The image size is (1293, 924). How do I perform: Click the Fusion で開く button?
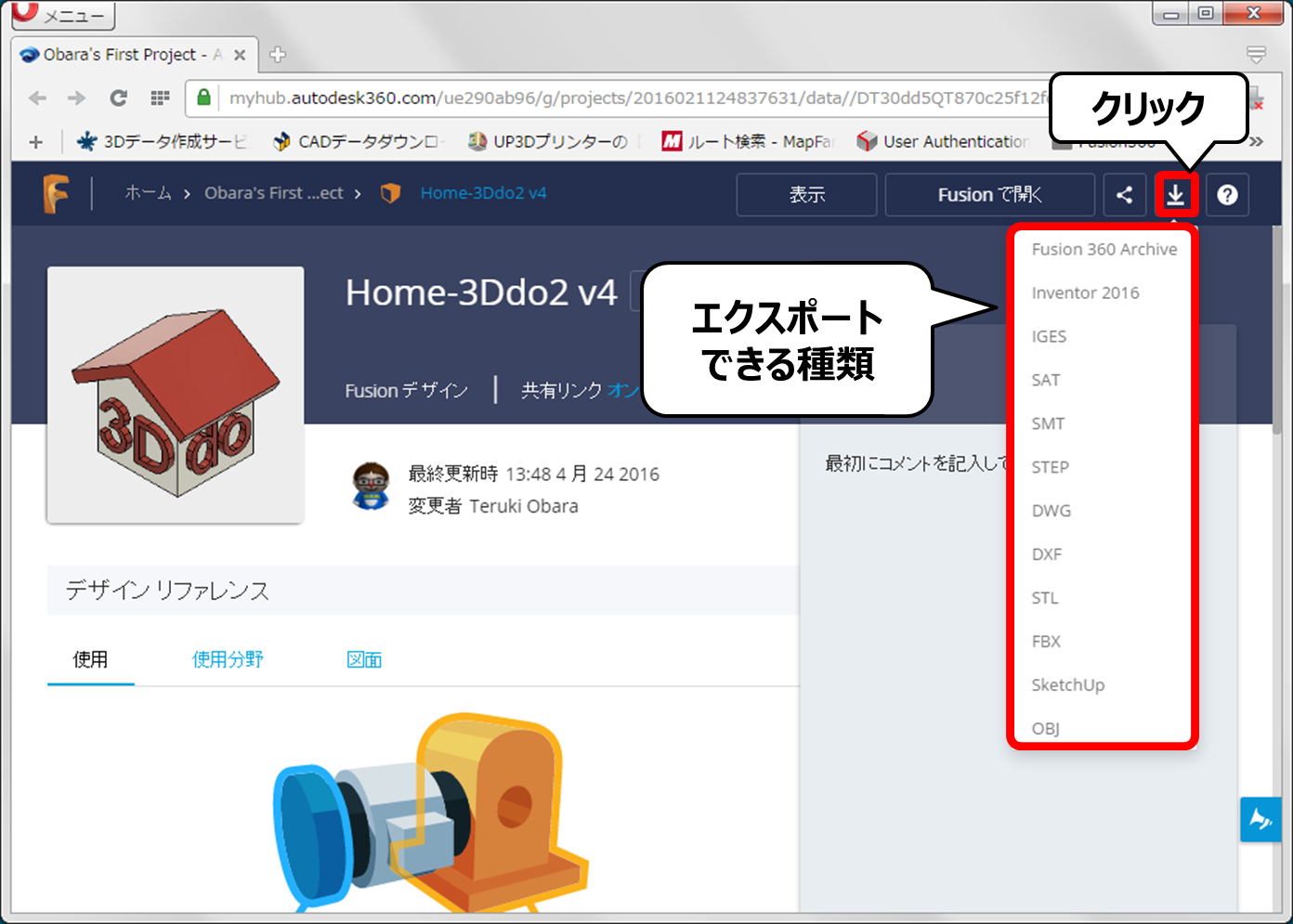(989, 195)
